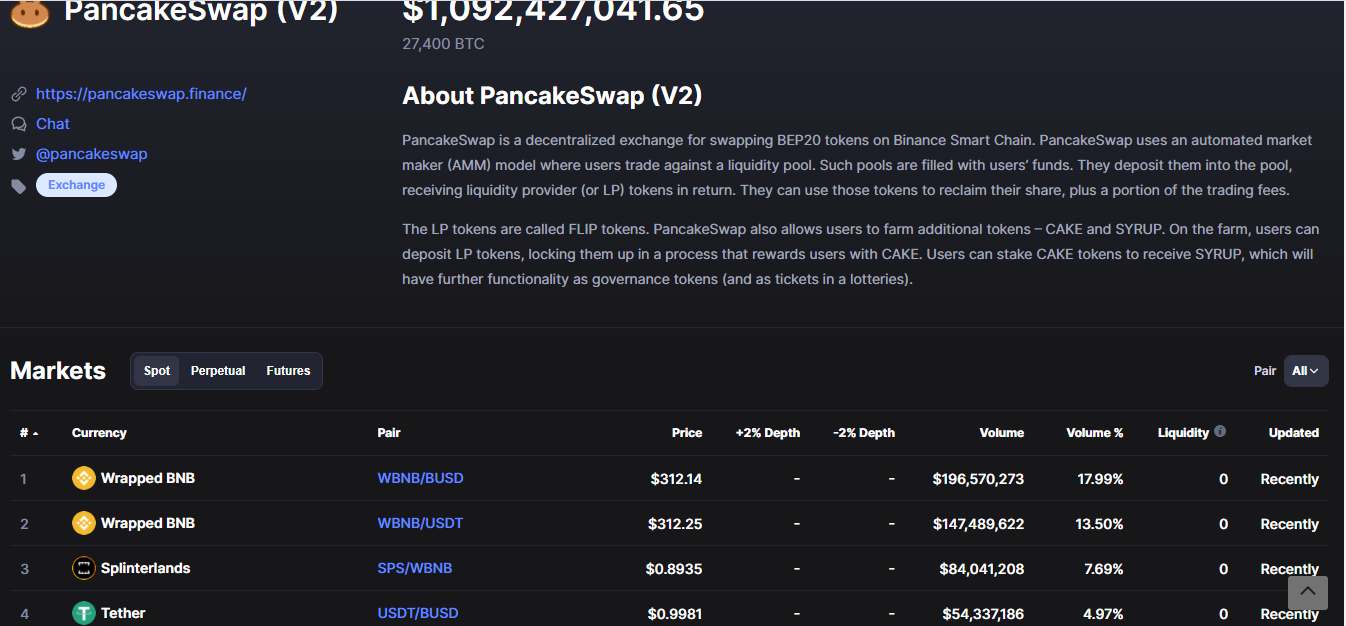
Task: Click the 17.99% volume percent cell
Action: (x=1100, y=479)
